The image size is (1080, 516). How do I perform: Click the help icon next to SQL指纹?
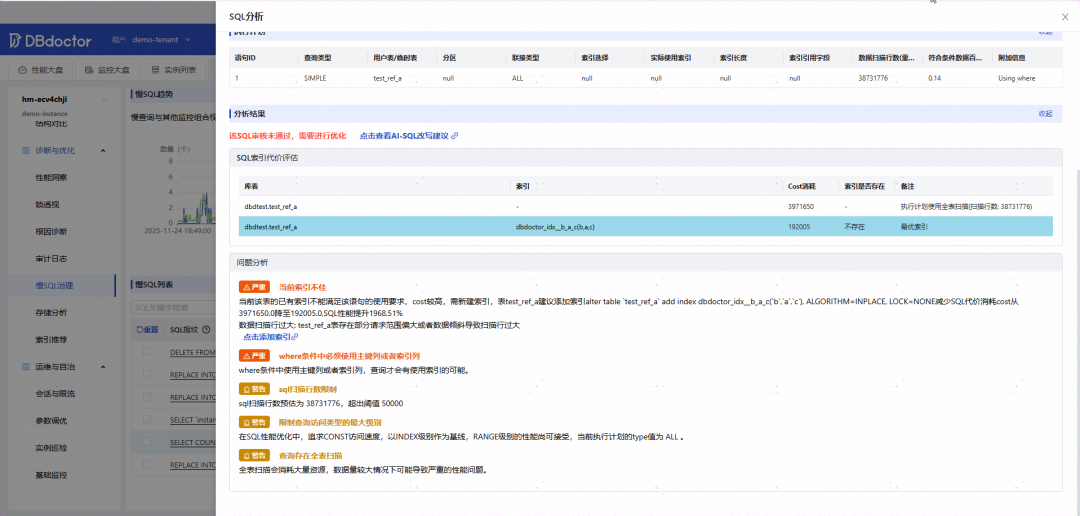click(206, 329)
